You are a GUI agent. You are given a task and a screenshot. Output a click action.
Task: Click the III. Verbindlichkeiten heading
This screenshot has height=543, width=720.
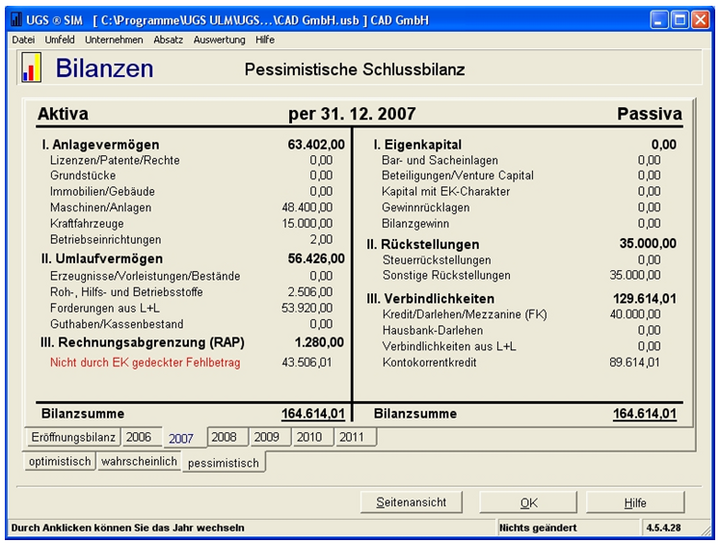click(430, 299)
